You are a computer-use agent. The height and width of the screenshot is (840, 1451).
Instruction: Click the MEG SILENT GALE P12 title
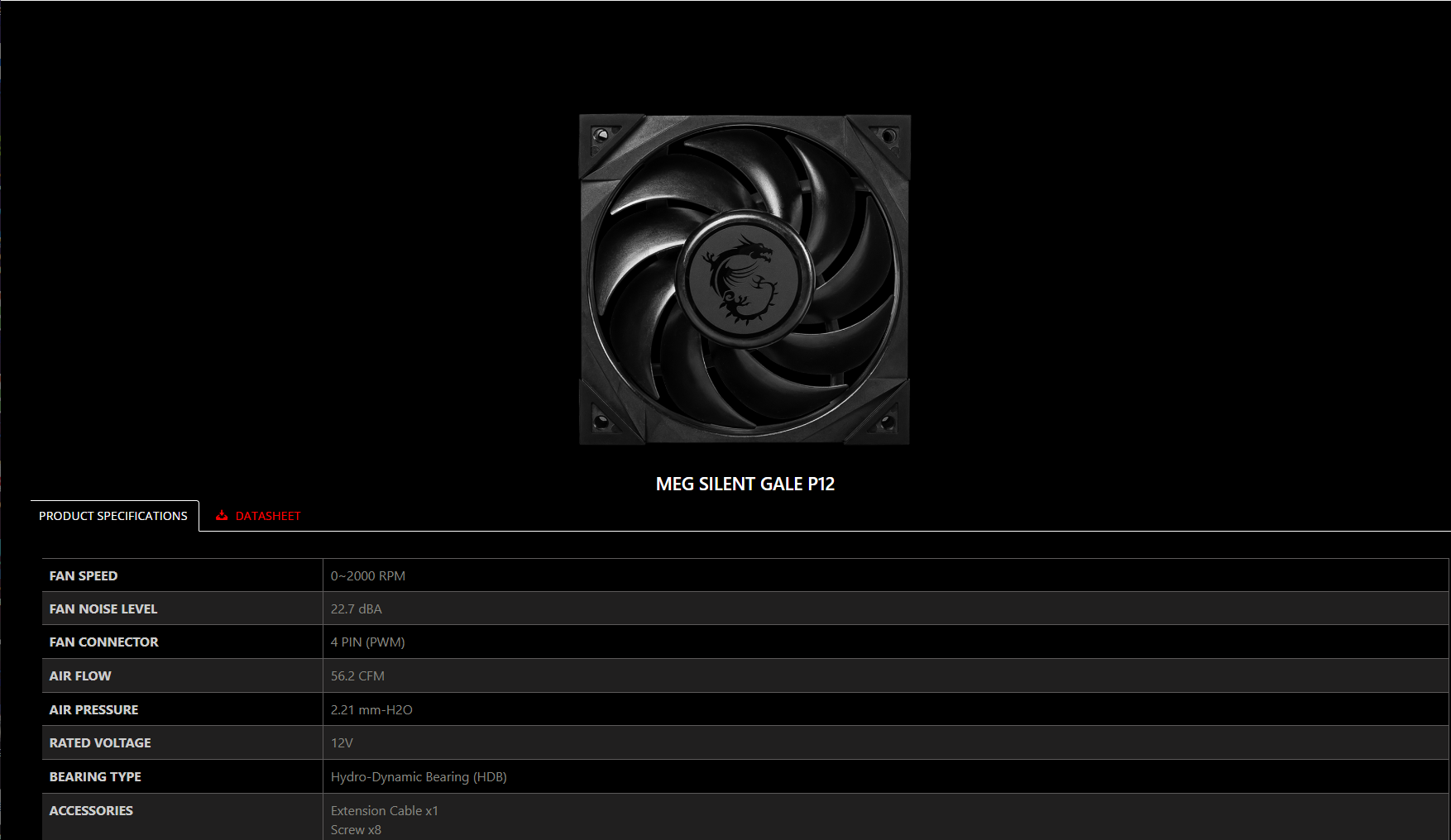pyautogui.click(x=745, y=484)
